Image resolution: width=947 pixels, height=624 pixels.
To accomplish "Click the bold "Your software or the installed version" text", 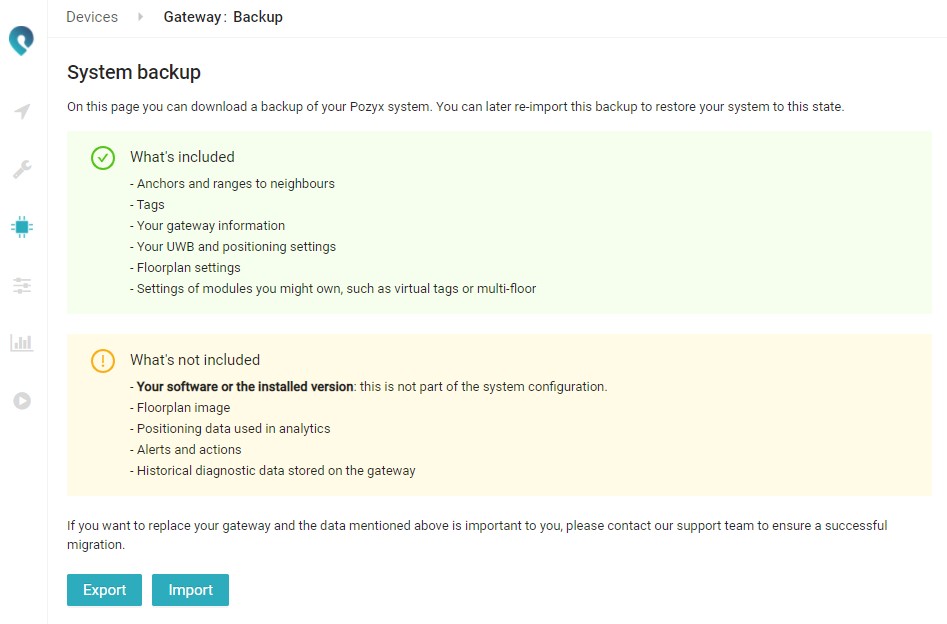I will [245, 386].
